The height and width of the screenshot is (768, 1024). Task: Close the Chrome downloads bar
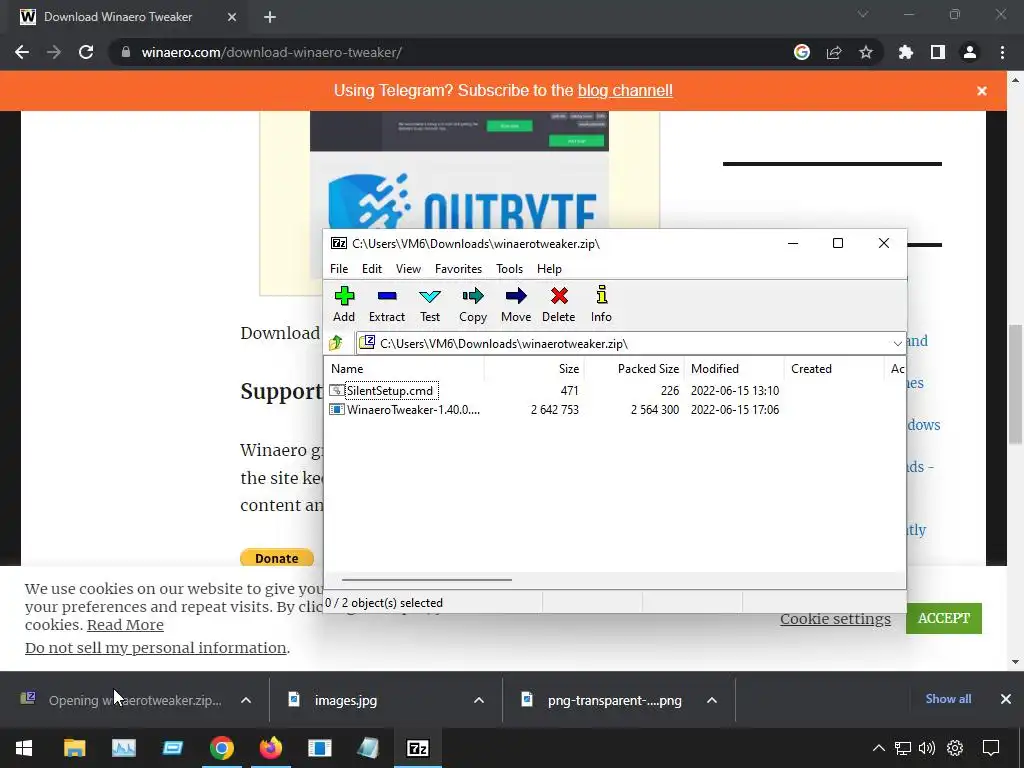point(1006,699)
